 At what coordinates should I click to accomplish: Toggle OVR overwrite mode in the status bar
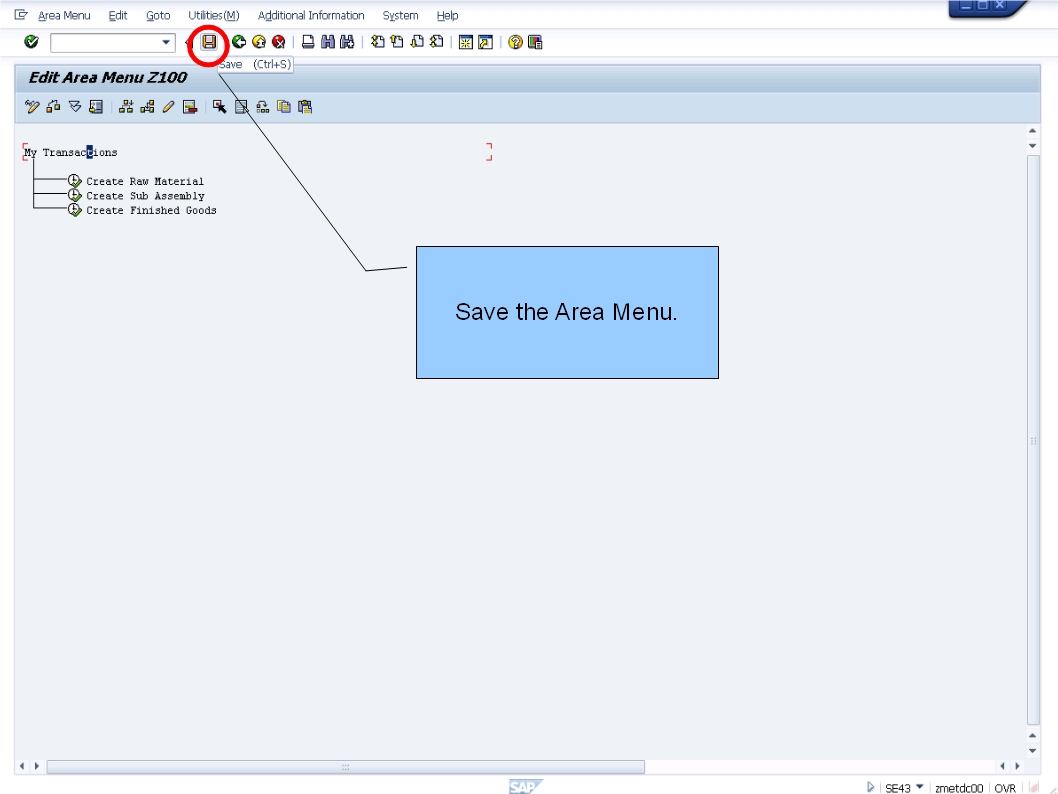pos(1004,787)
